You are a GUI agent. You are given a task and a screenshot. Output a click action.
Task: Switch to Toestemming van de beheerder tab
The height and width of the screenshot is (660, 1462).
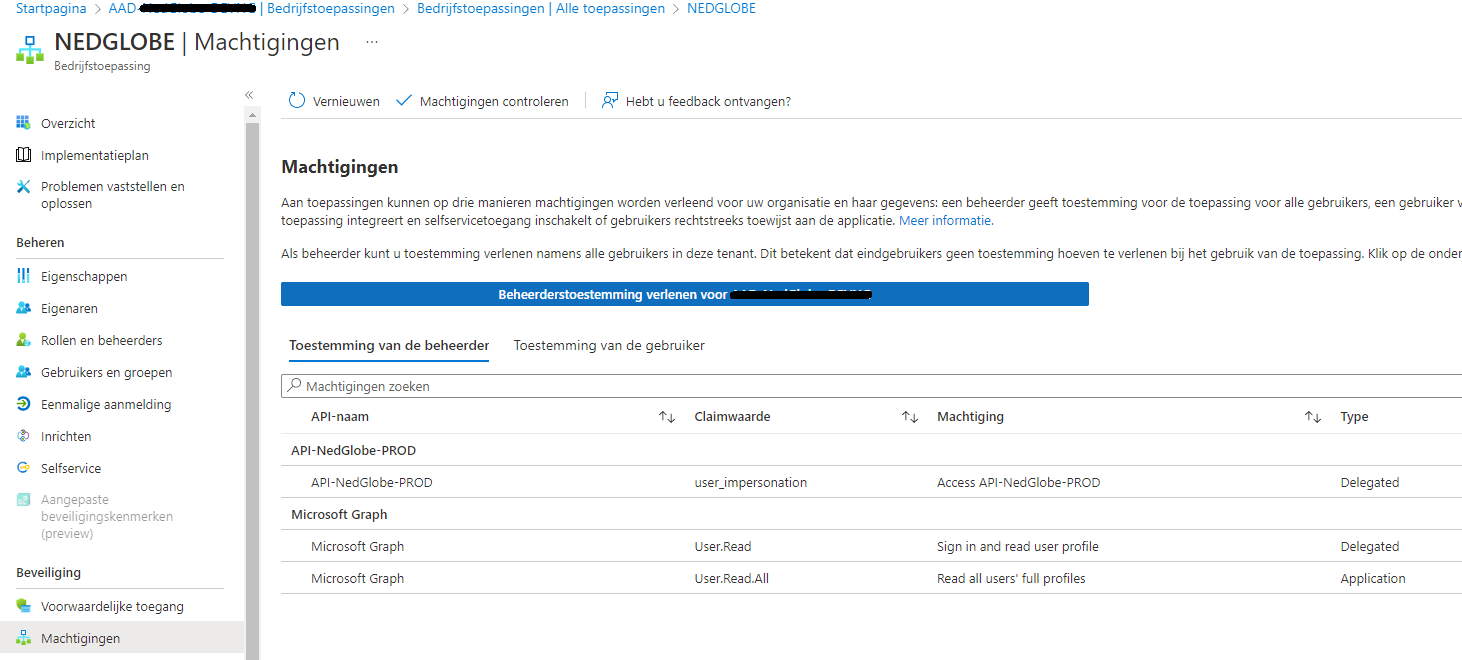point(389,345)
